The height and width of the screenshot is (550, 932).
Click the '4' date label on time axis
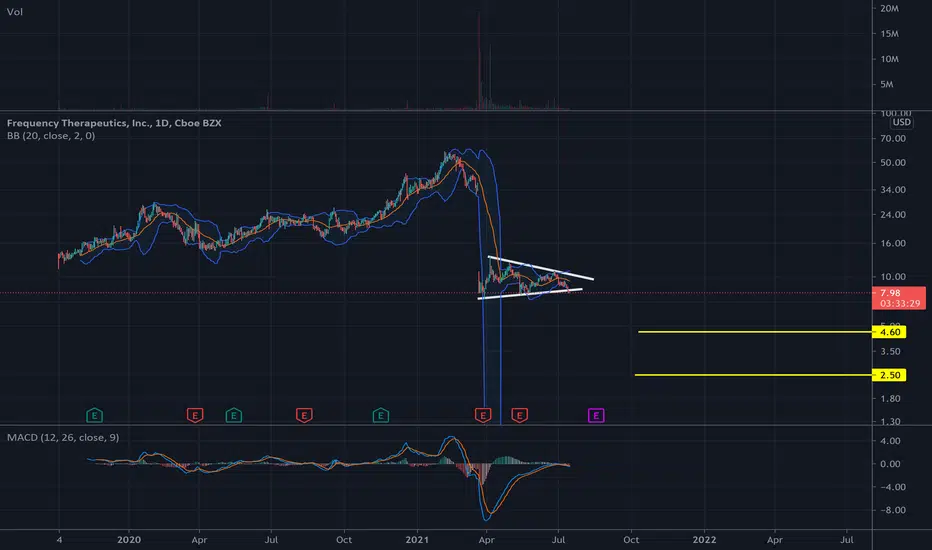[x=59, y=540]
